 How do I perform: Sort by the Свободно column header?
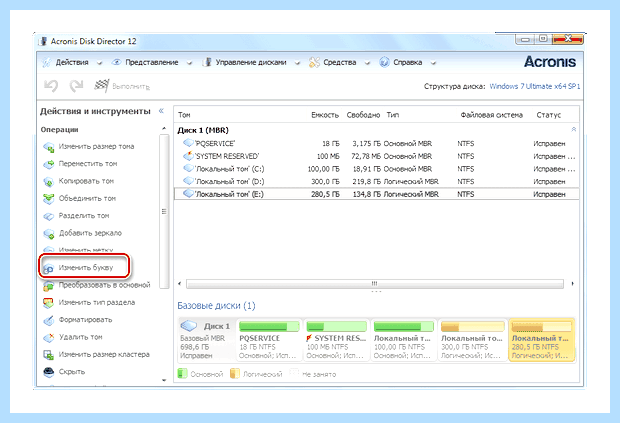pos(363,115)
